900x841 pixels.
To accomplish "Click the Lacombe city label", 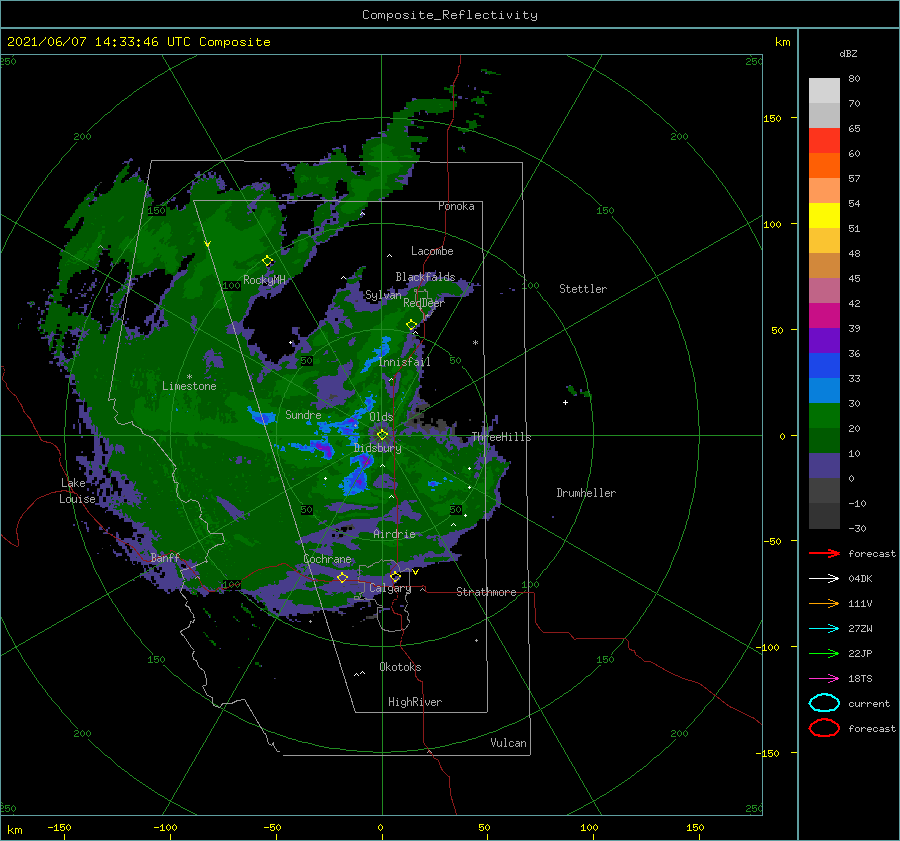I will pyautogui.click(x=432, y=251).
